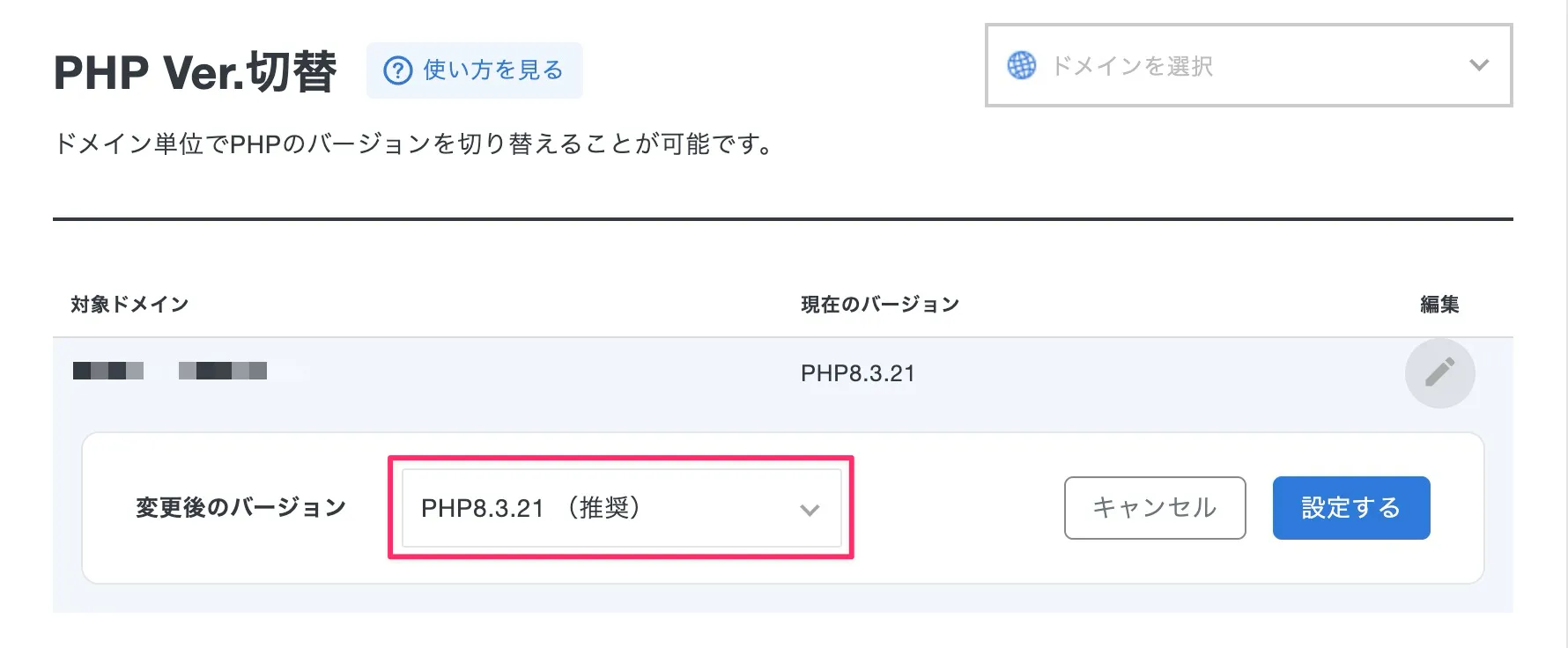Click the description text under the heading
The width and height of the screenshot is (1568, 648).
(x=414, y=144)
